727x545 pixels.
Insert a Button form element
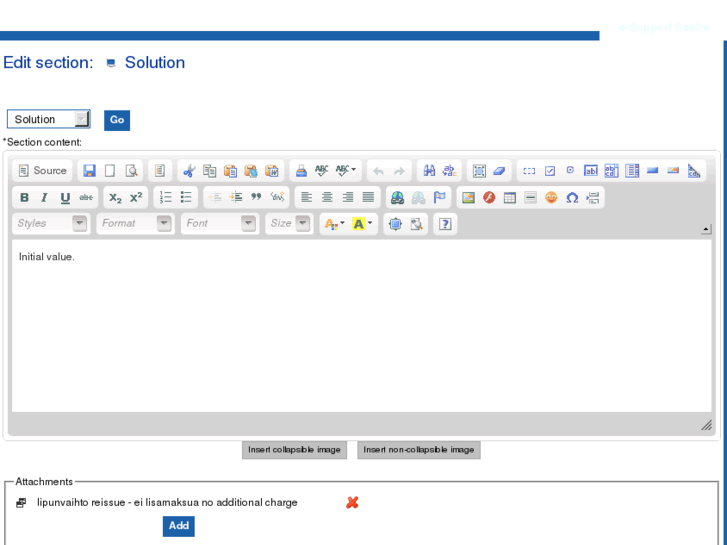click(x=652, y=170)
